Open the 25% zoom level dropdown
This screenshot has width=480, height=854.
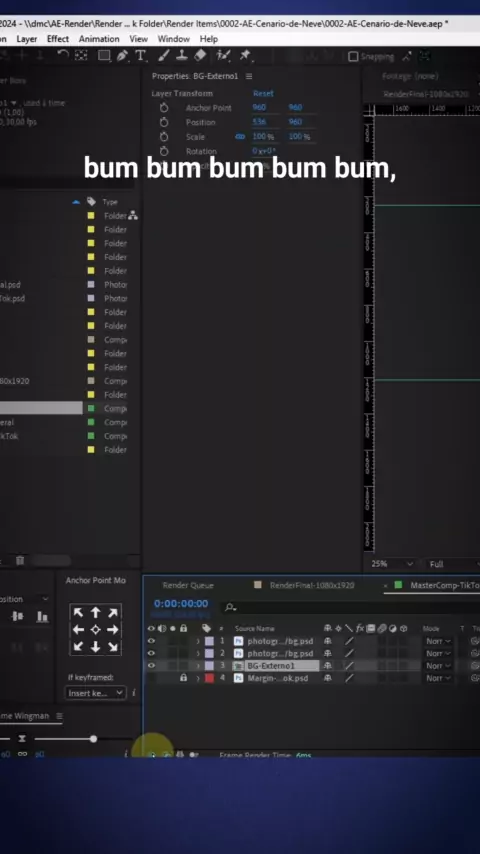[392, 564]
